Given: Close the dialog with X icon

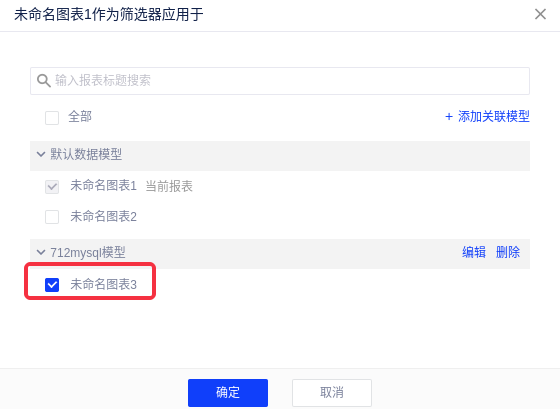Looking at the screenshot, I should click(540, 14).
